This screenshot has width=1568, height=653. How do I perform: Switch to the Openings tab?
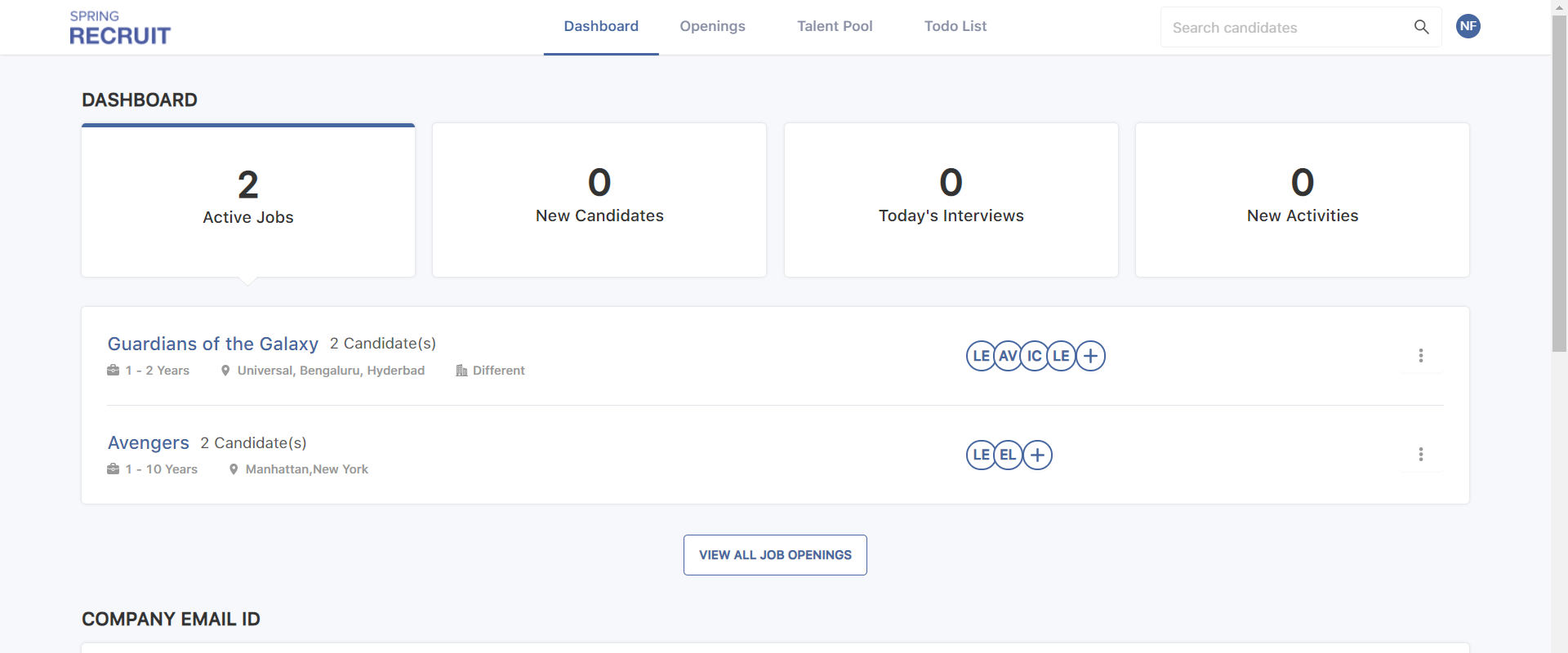712,26
